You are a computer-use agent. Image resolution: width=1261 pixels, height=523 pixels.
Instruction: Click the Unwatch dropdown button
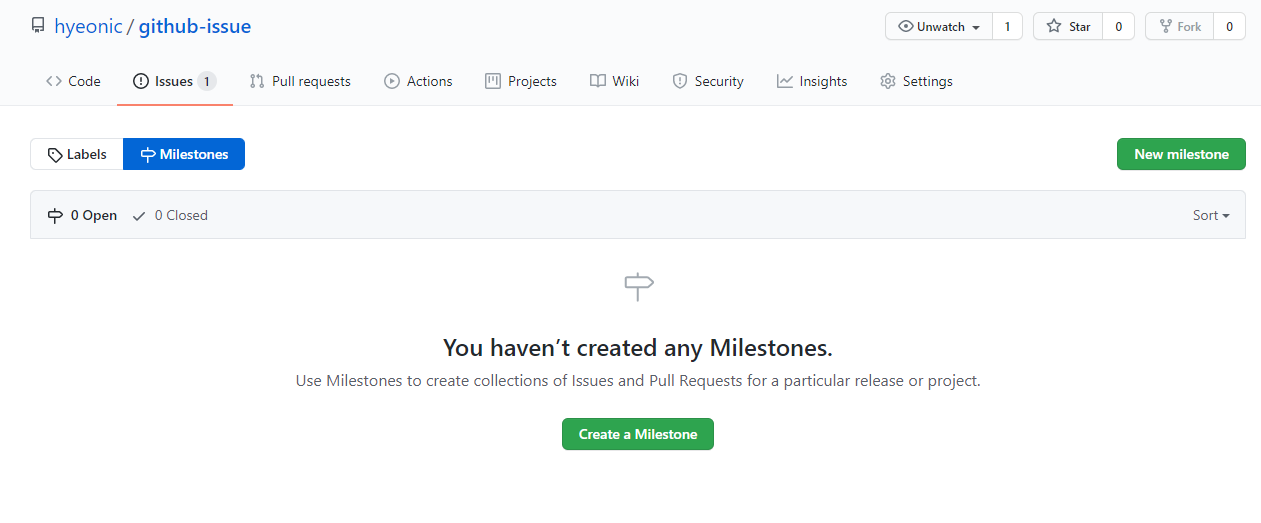coord(939,26)
